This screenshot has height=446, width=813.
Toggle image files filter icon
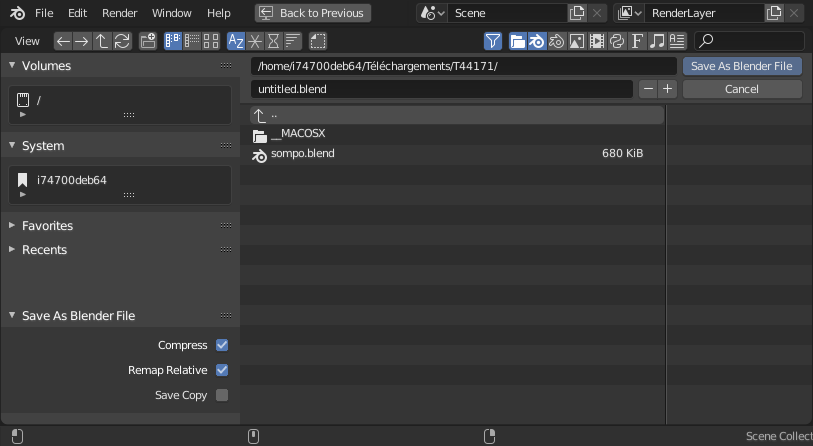pyautogui.click(x=577, y=41)
